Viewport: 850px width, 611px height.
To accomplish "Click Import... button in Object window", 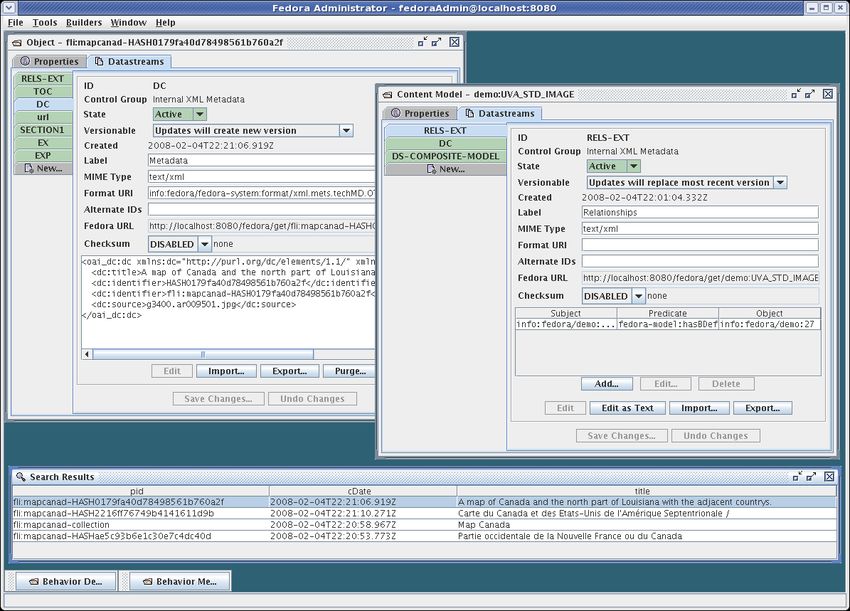I will [226, 371].
